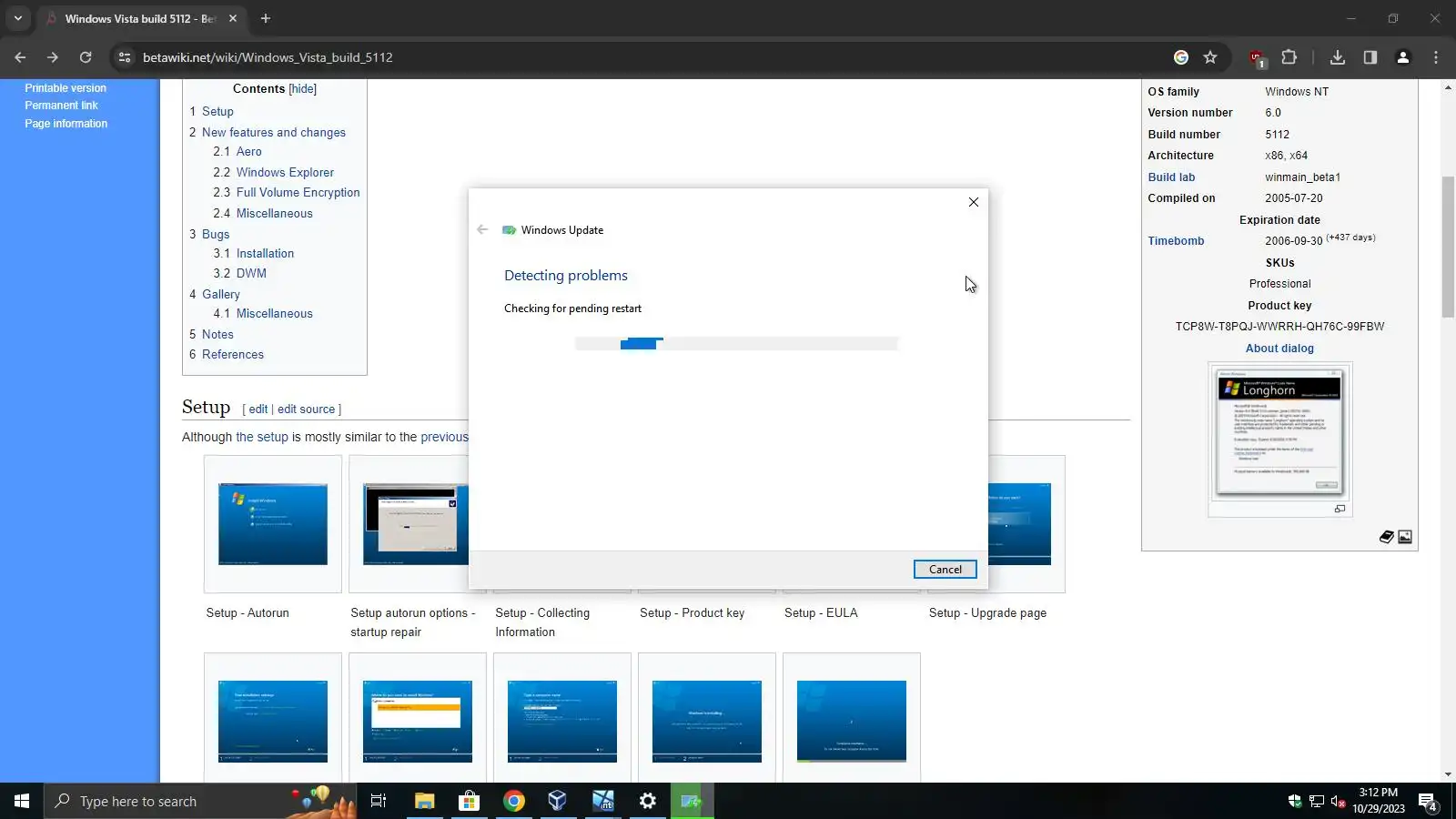
Task: Jump to the Gallery section
Action: coord(221,295)
